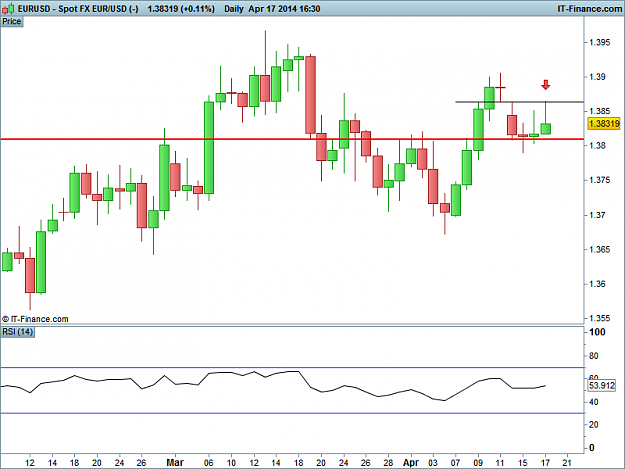Click the 1.36 price axis label
The image size is (625, 469).
(597, 284)
